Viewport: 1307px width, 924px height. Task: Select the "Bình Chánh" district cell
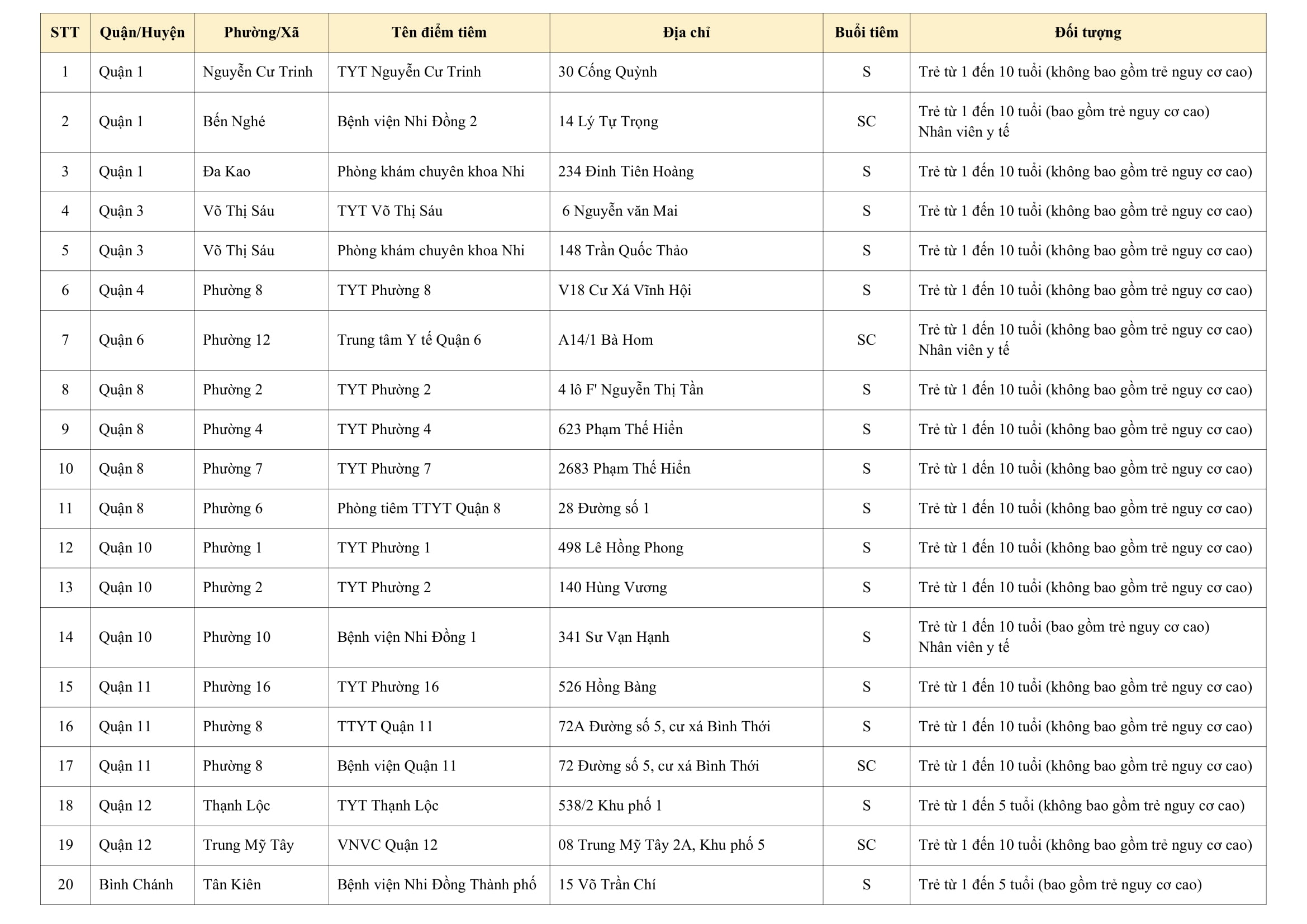(x=136, y=885)
